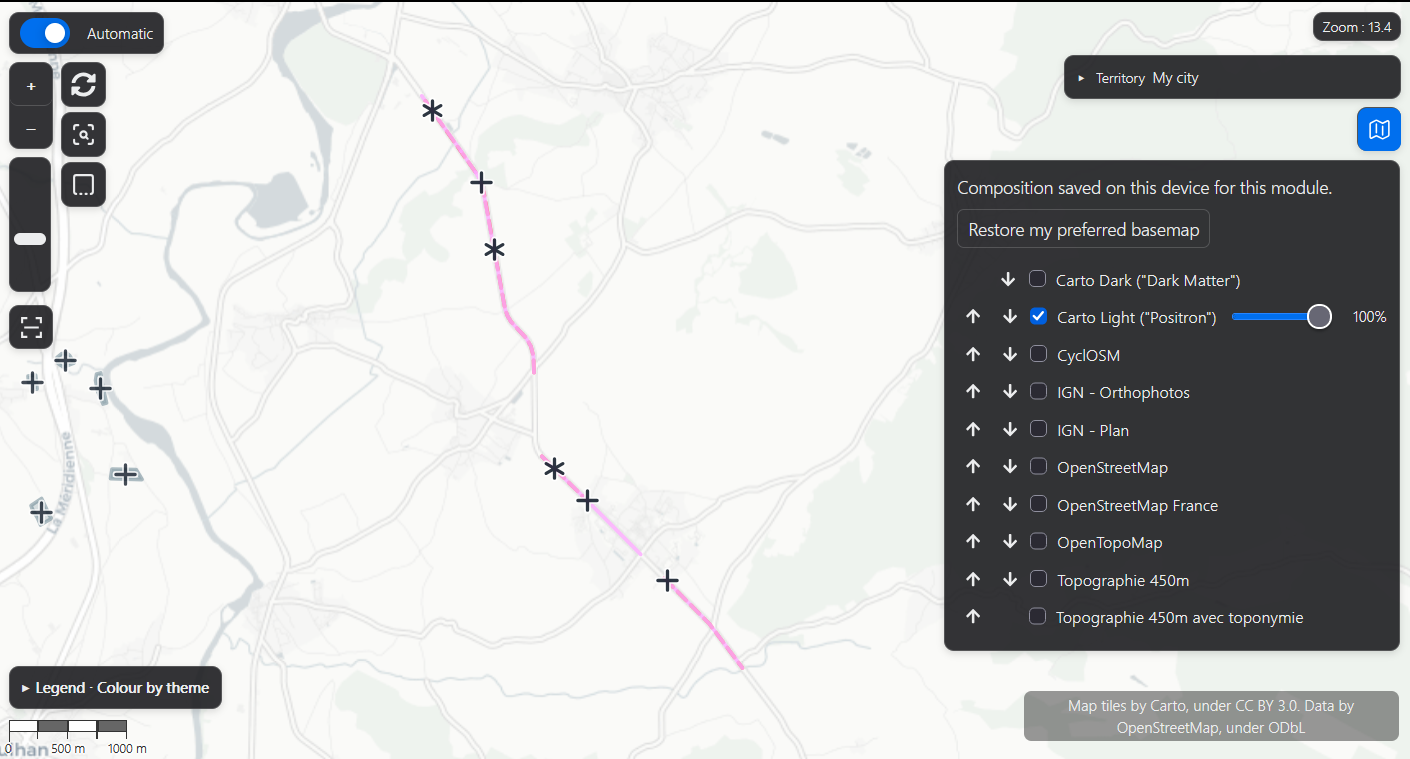The height and width of the screenshot is (759, 1410).
Task: Toggle the Automatic switch off
Action: [x=45, y=33]
